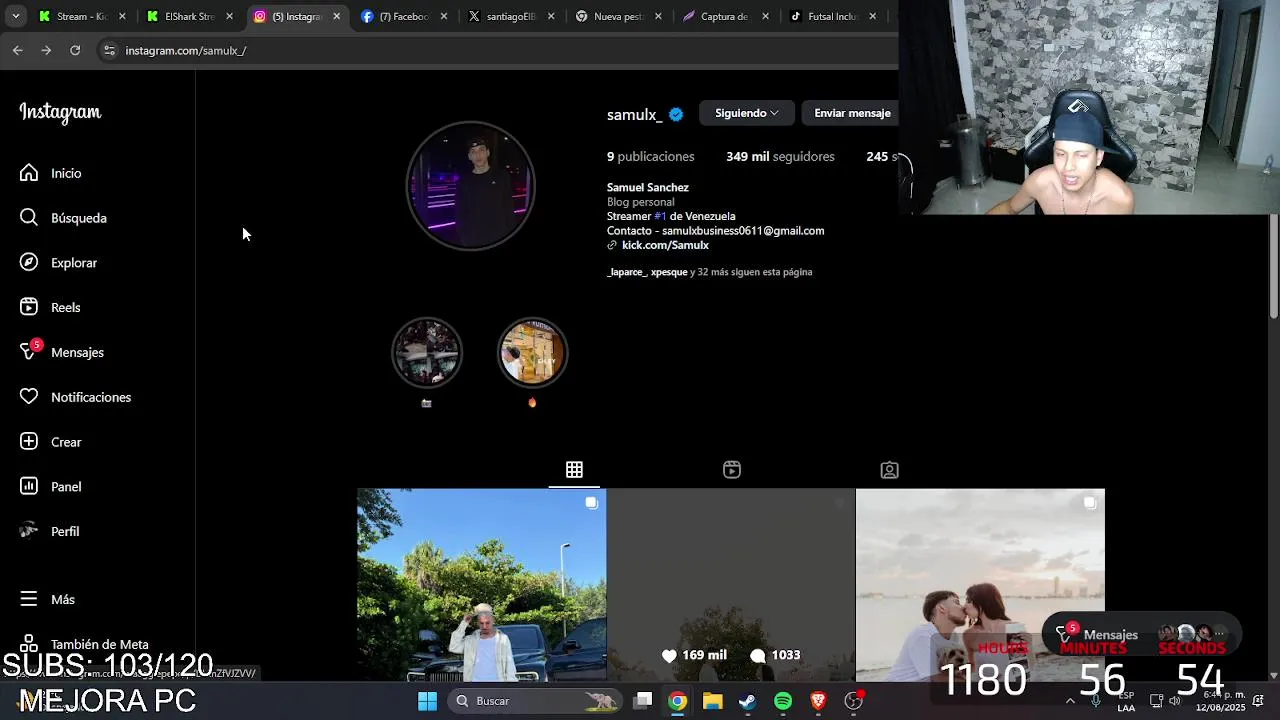The height and width of the screenshot is (720, 1280).
Task: Open Perfil avatar in sidebar
Action: pyautogui.click(x=29, y=531)
